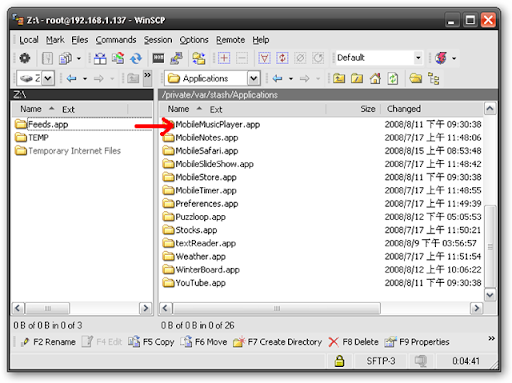
Task: Click the remote panel horizontal scrollbar thumb
Action: pyautogui.click(x=276, y=308)
